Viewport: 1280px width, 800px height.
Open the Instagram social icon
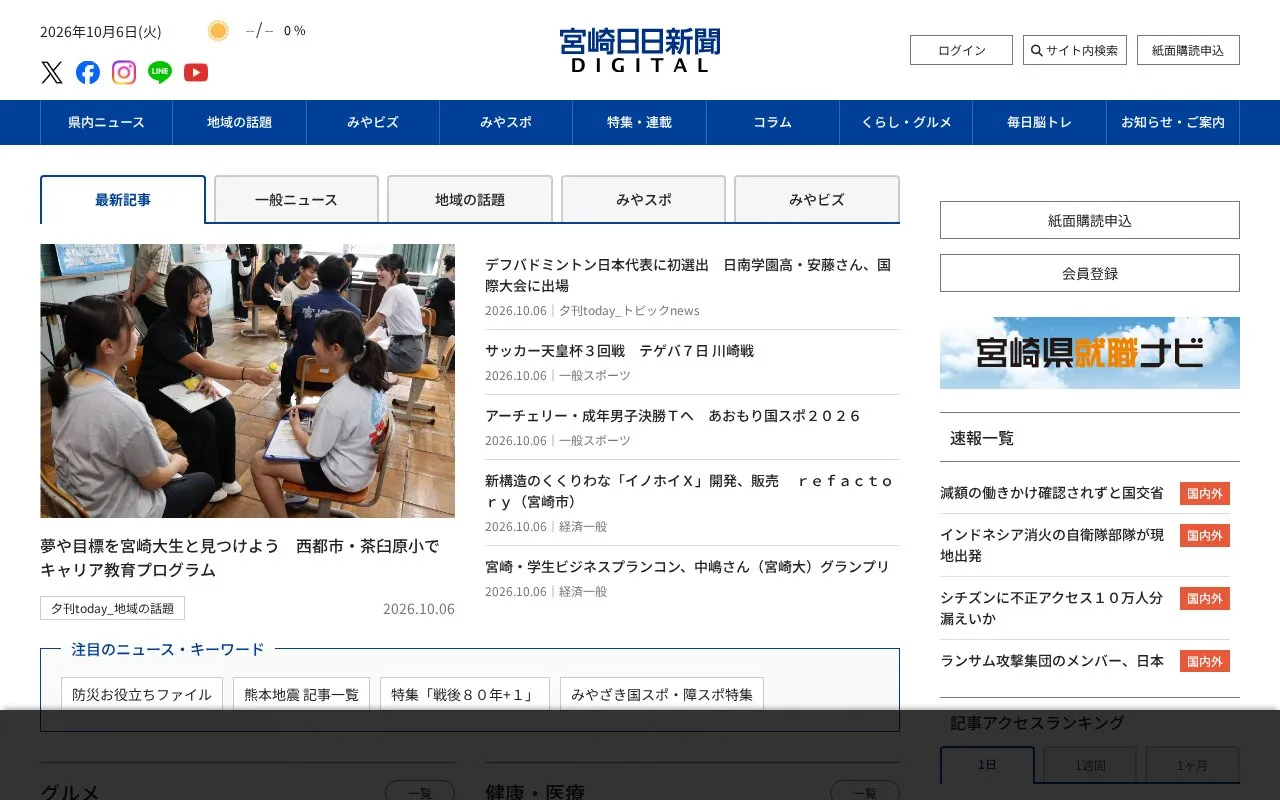pyautogui.click(x=124, y=72)
